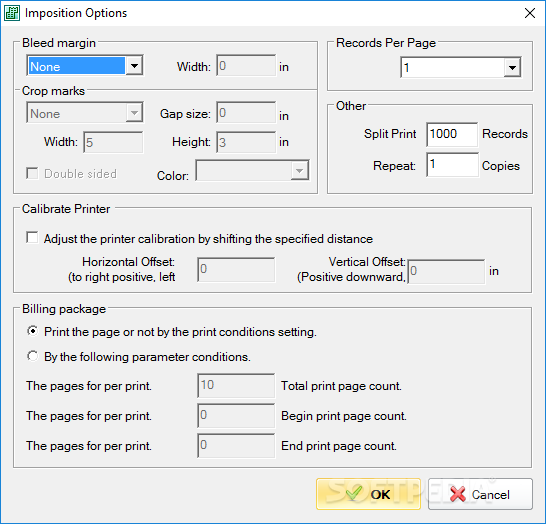Enable Adjust the printer calibration checkbox
The width and height of the screenshot is (546, 524).
(32, 238)
